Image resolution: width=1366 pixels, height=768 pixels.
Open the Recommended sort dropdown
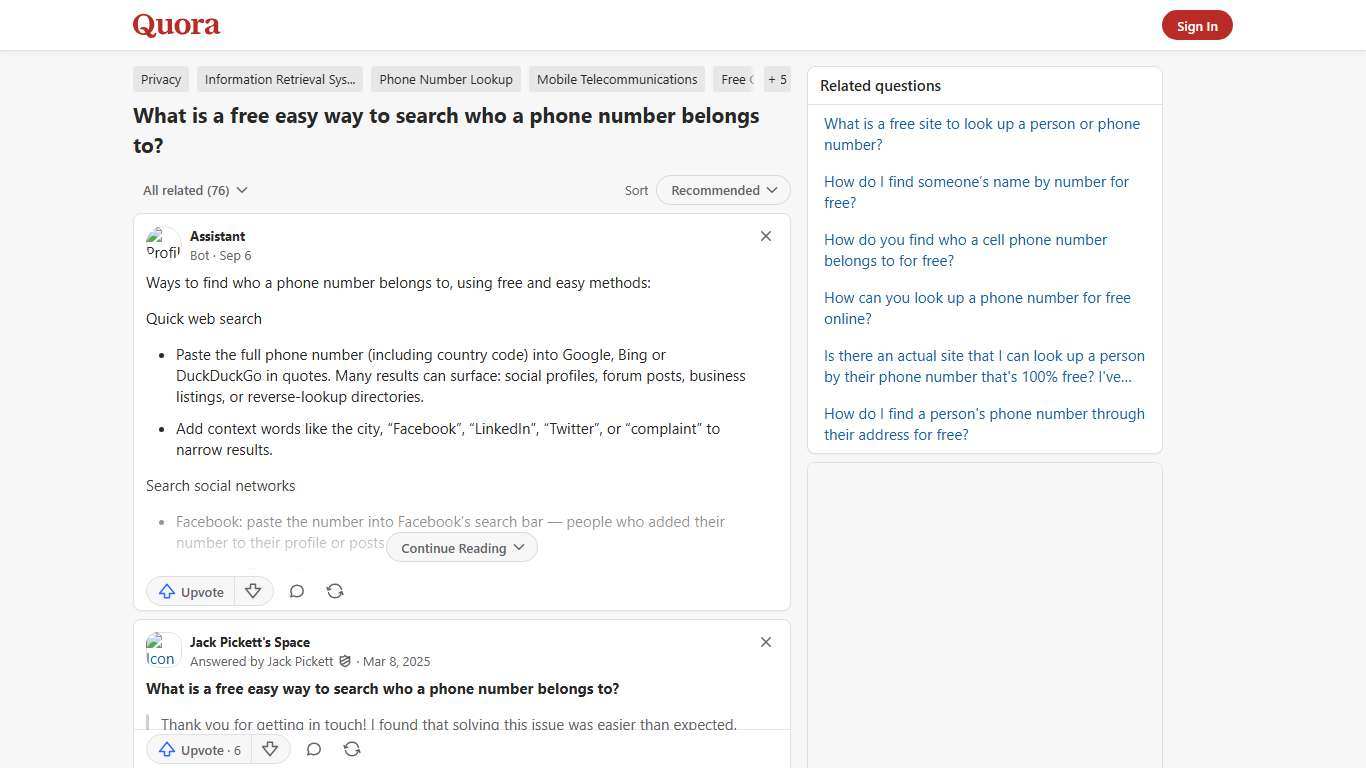click(722, 190)
